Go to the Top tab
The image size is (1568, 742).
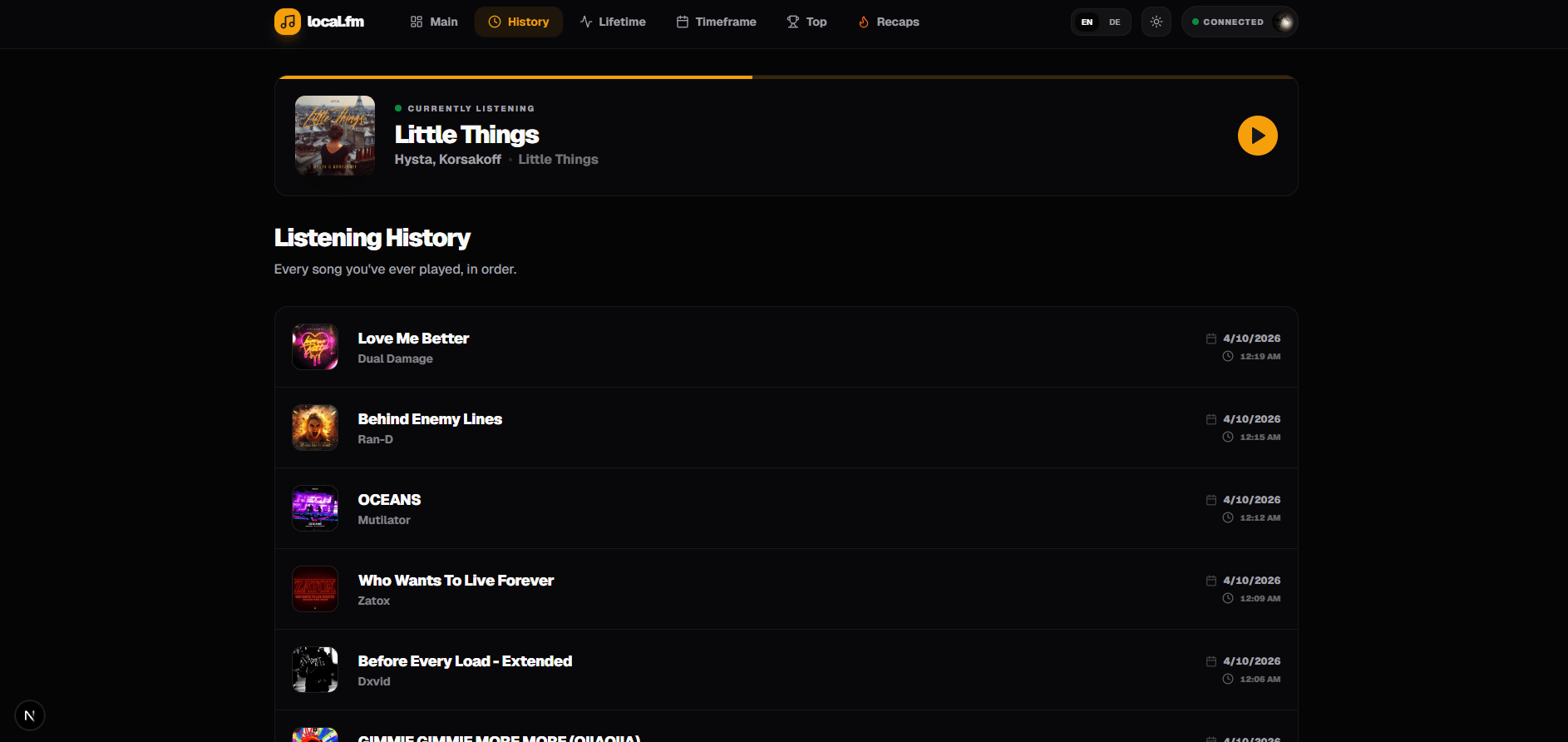(807, 22)
